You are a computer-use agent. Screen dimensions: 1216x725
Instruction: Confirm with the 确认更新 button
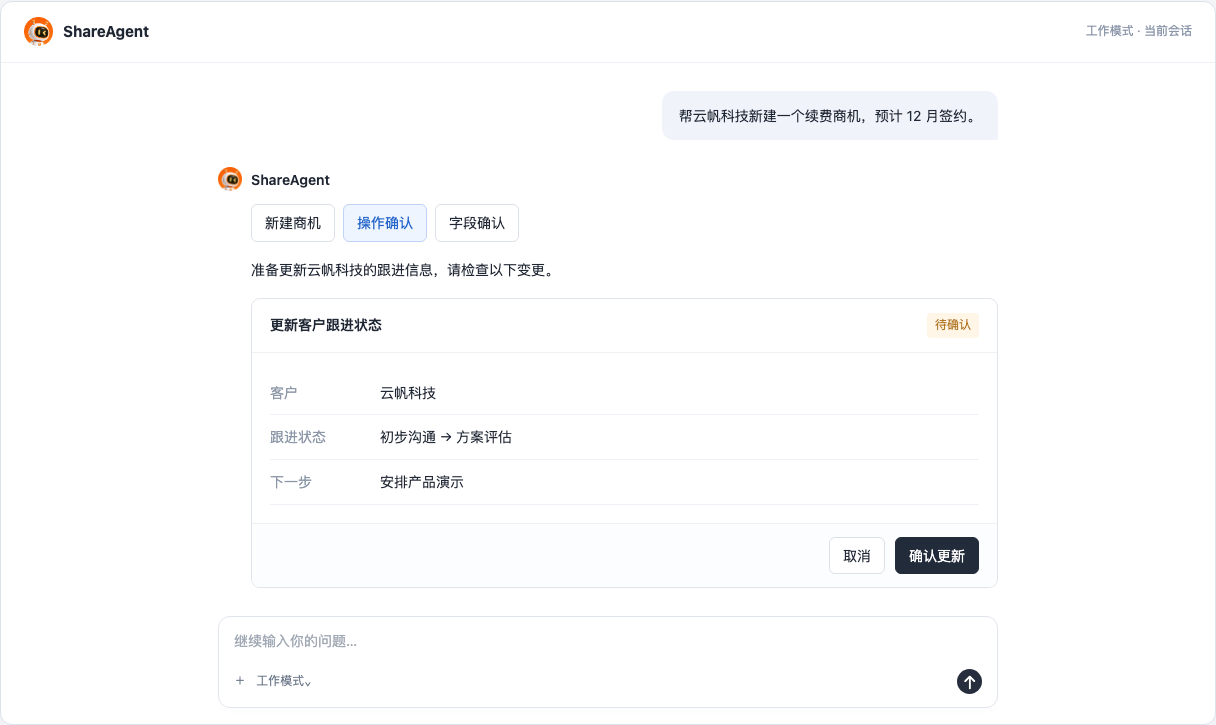(x=937, y=556)
